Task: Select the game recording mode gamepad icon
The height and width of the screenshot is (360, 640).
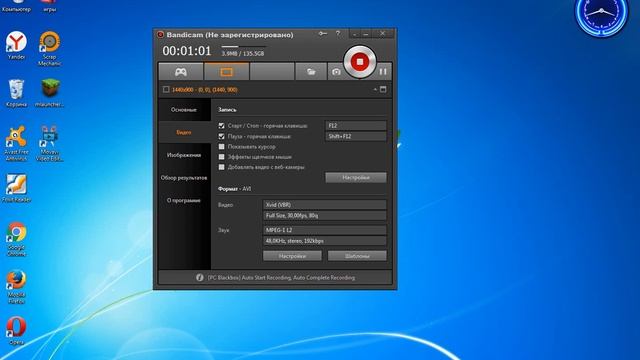Action: click(x=180, y=72)
